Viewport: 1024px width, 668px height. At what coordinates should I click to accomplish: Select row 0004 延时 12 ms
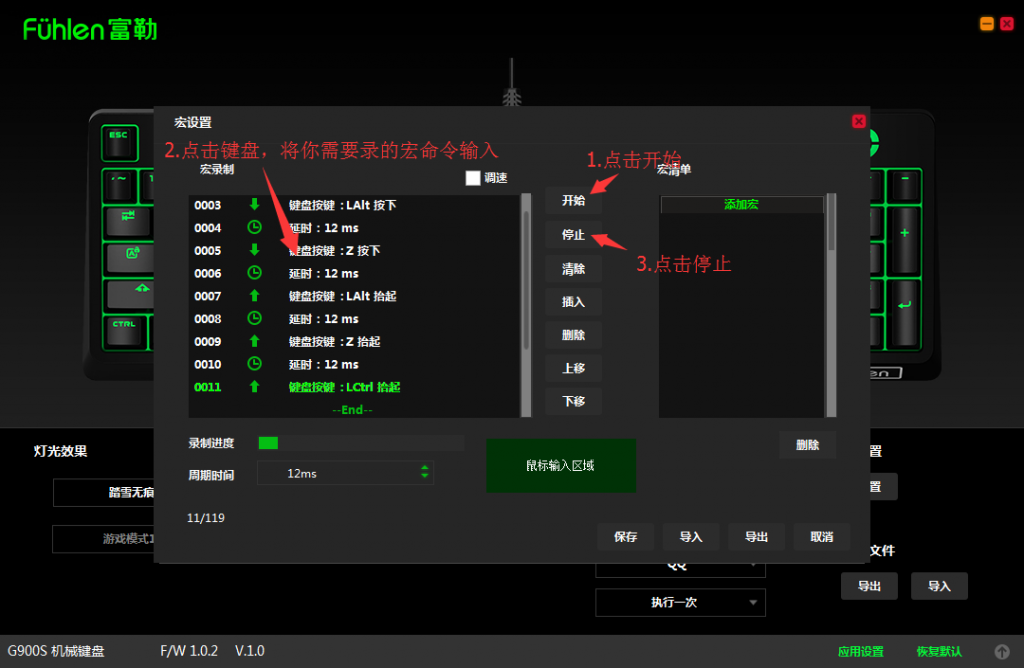click(x=355, y=228)
